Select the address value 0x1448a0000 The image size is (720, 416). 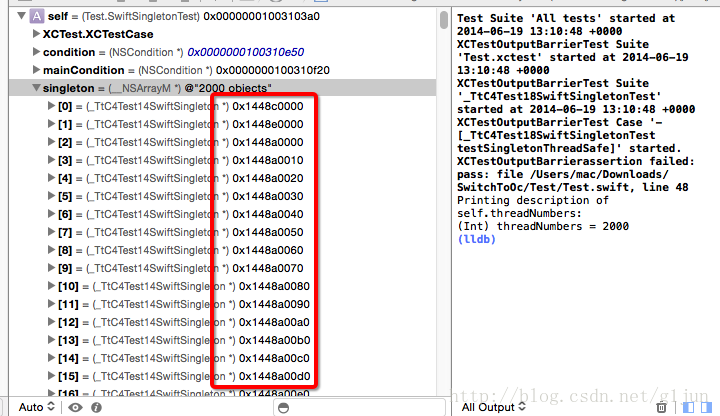(x=268, y=142)
